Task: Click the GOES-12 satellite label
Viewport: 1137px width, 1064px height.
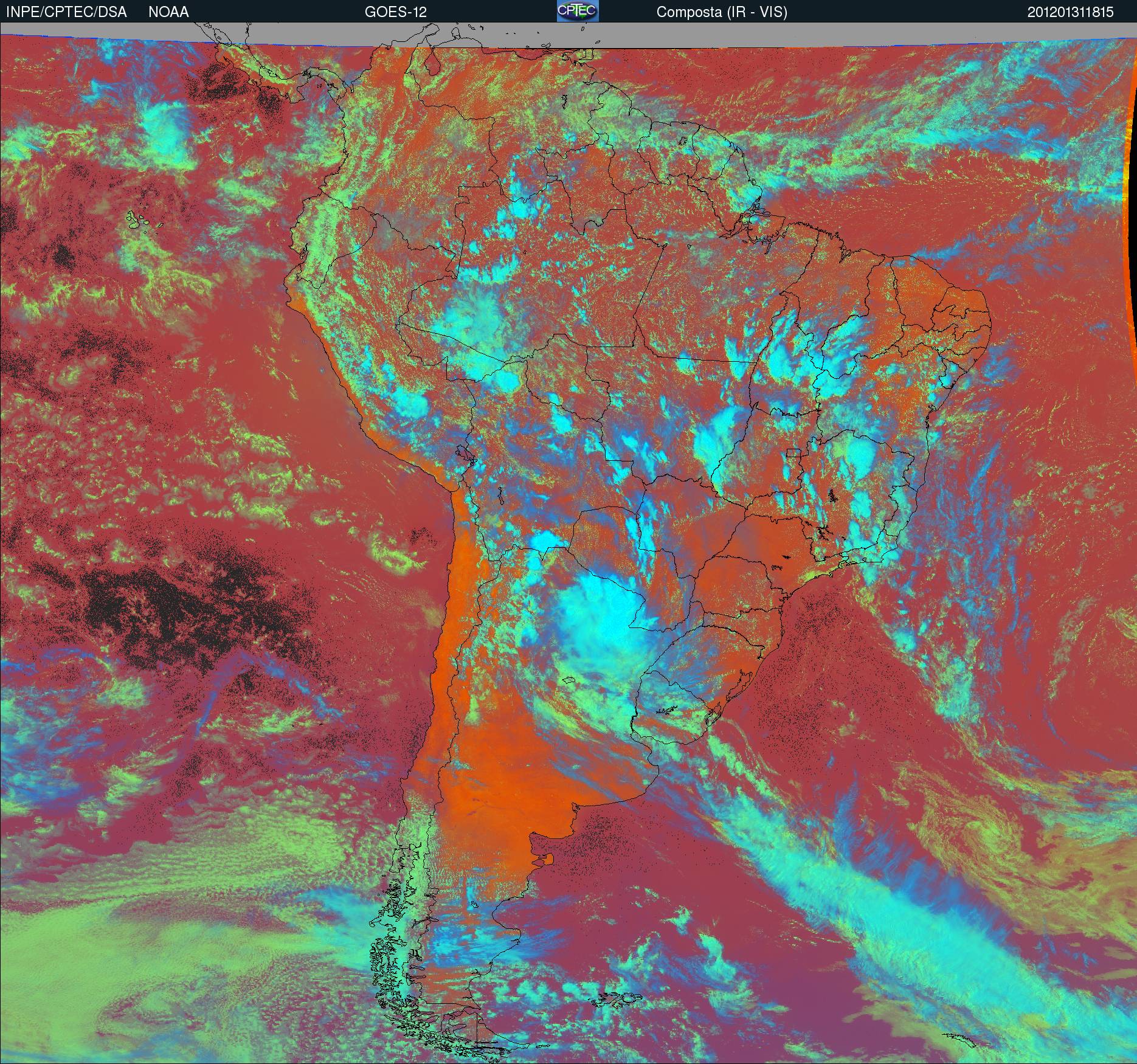Action: click(395, 12)
